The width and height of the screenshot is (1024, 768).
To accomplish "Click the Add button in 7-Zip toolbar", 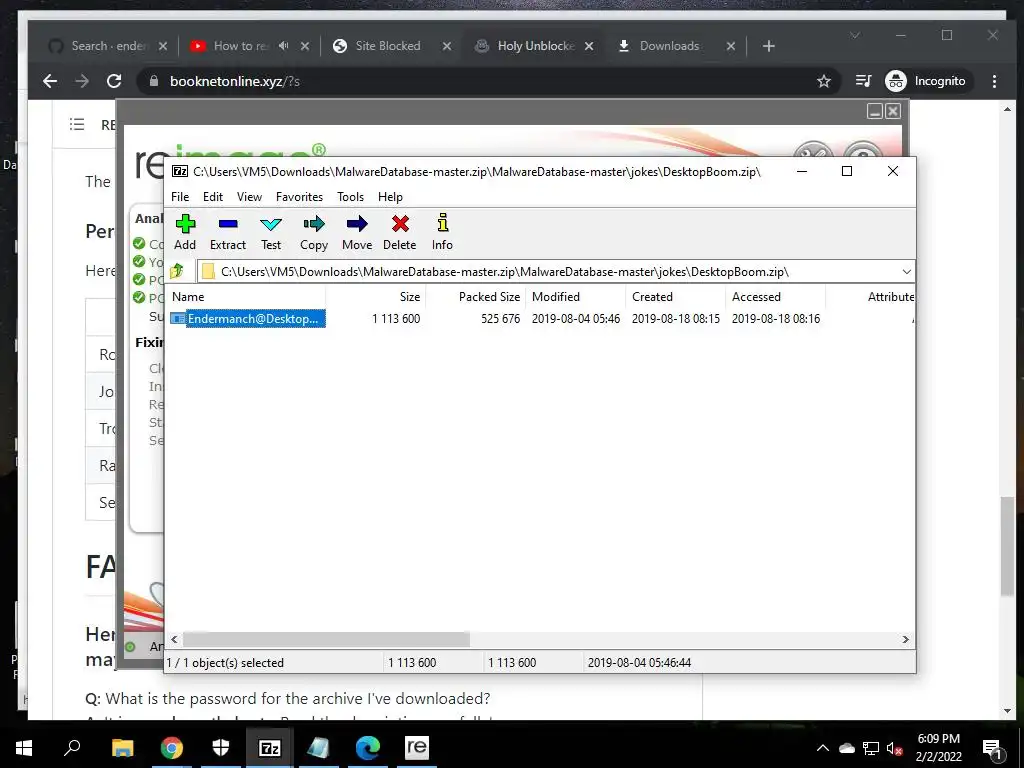I will 185,232.
